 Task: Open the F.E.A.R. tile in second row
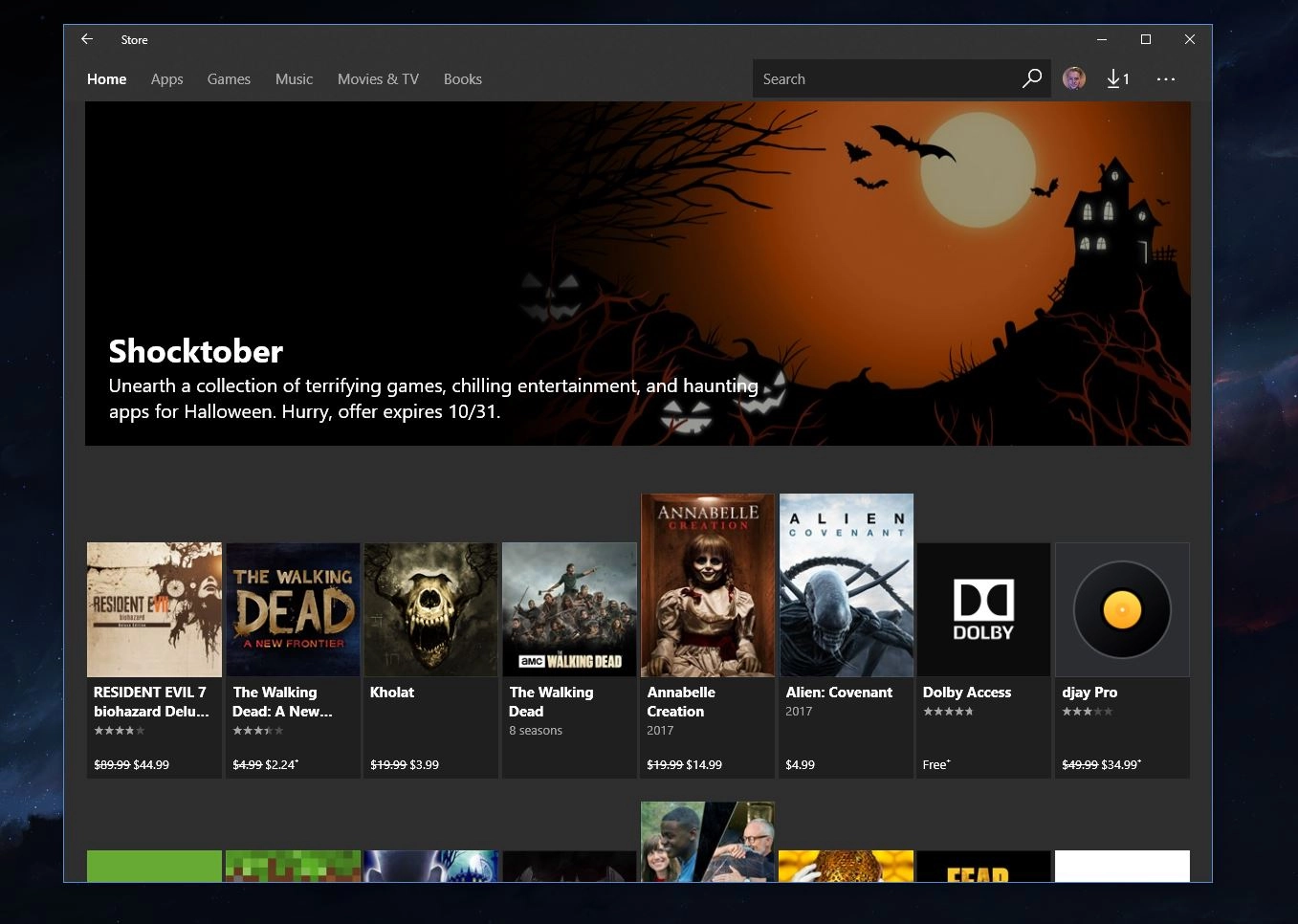983,866
